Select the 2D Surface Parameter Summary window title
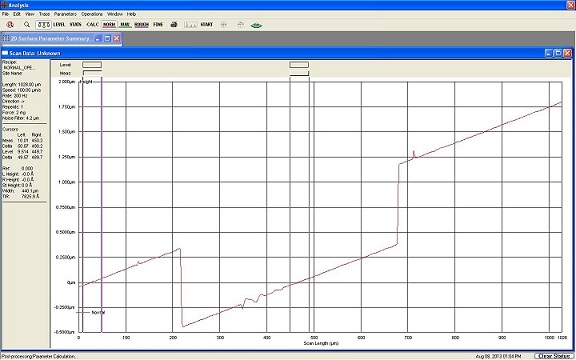Screen dimensions: 576x360 click(x=50, y=39)
